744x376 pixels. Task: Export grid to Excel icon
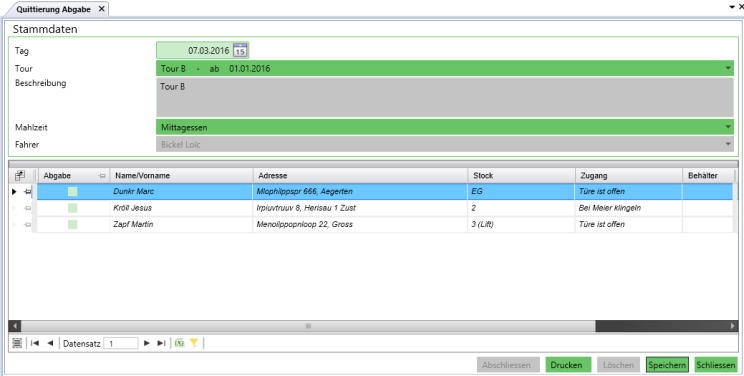[179, 343]
